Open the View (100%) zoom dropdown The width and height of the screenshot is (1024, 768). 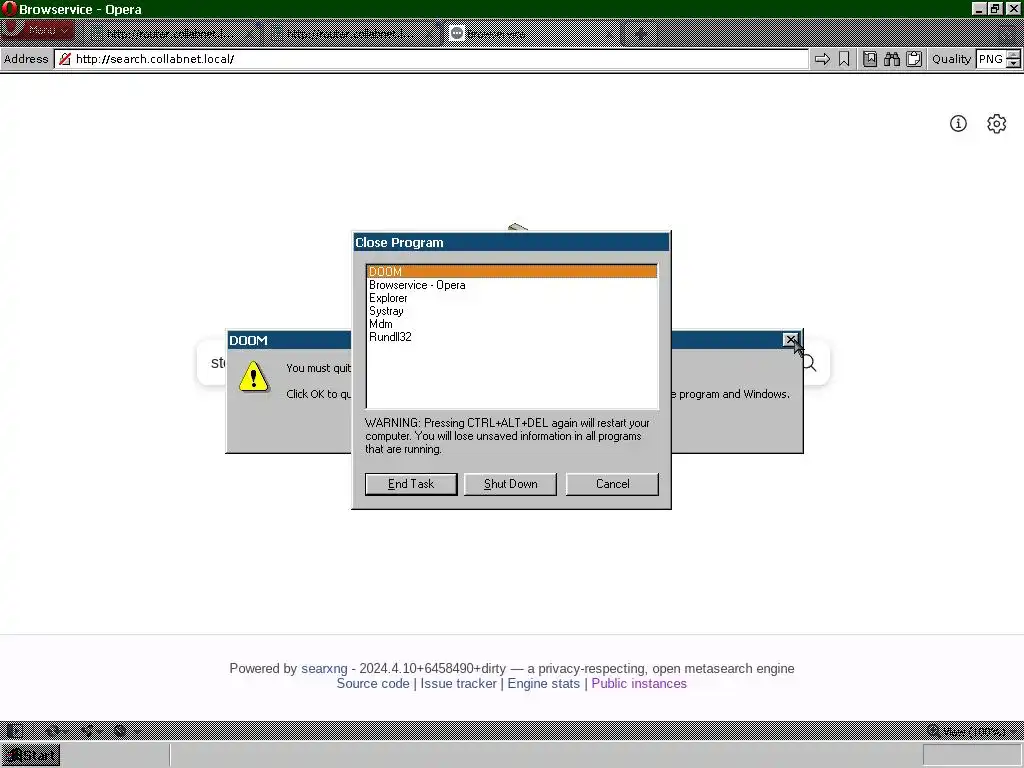pos(972,731)
